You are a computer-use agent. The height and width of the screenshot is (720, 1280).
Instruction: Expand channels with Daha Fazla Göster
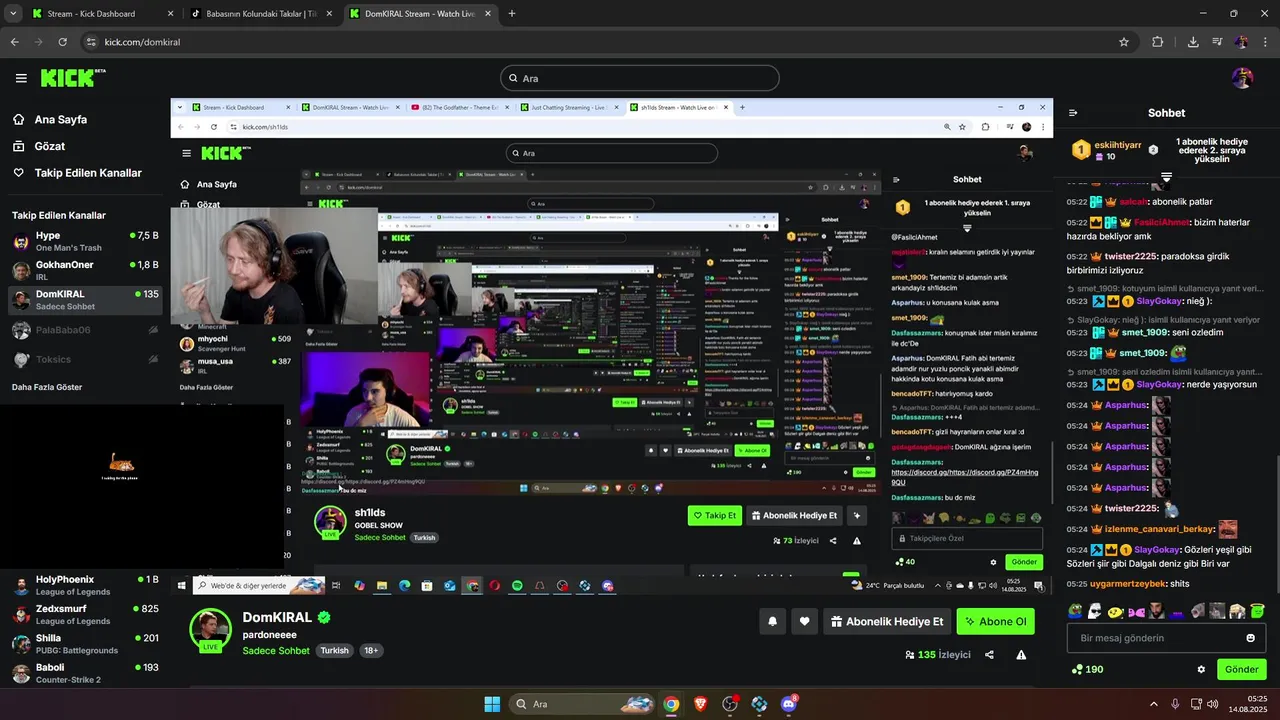[47, 387]
